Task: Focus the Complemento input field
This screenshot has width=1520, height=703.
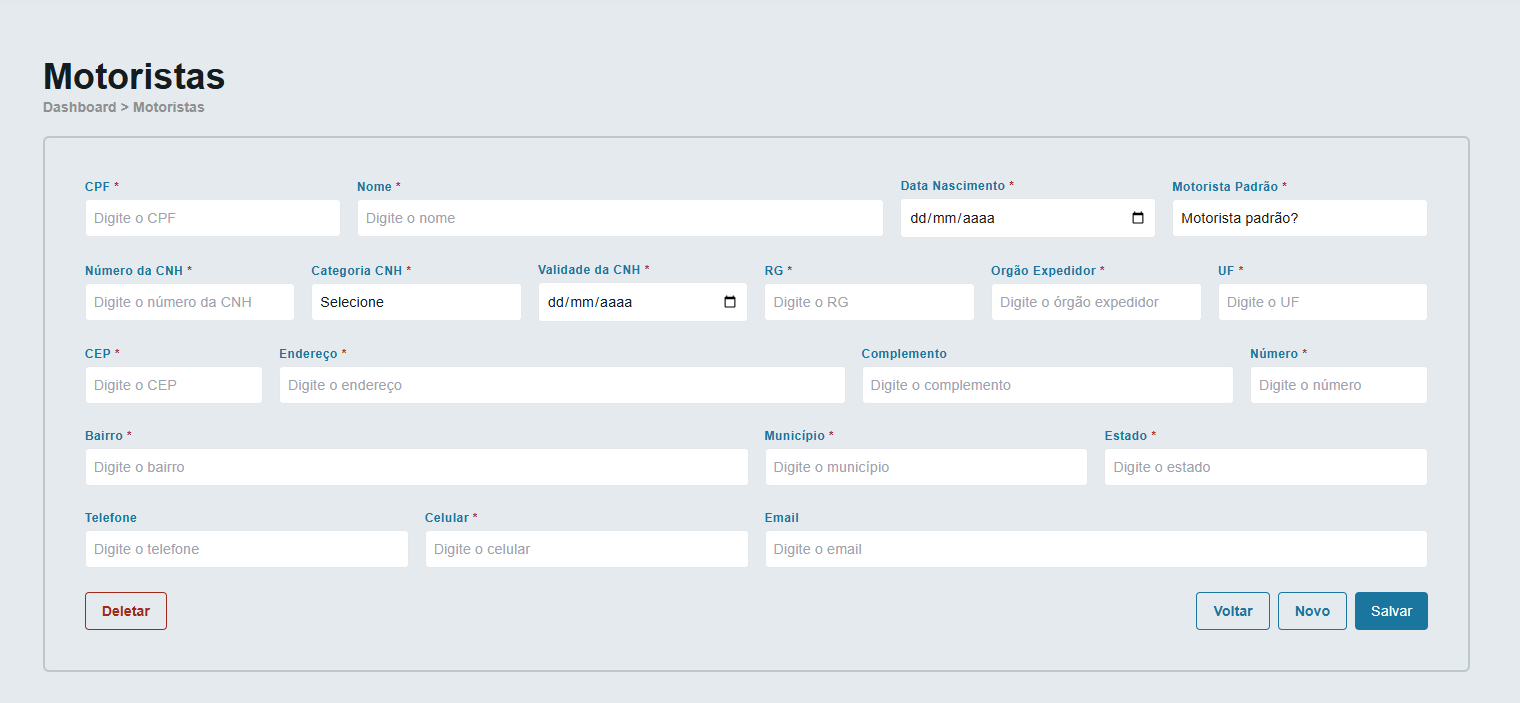Action: 1047,385
